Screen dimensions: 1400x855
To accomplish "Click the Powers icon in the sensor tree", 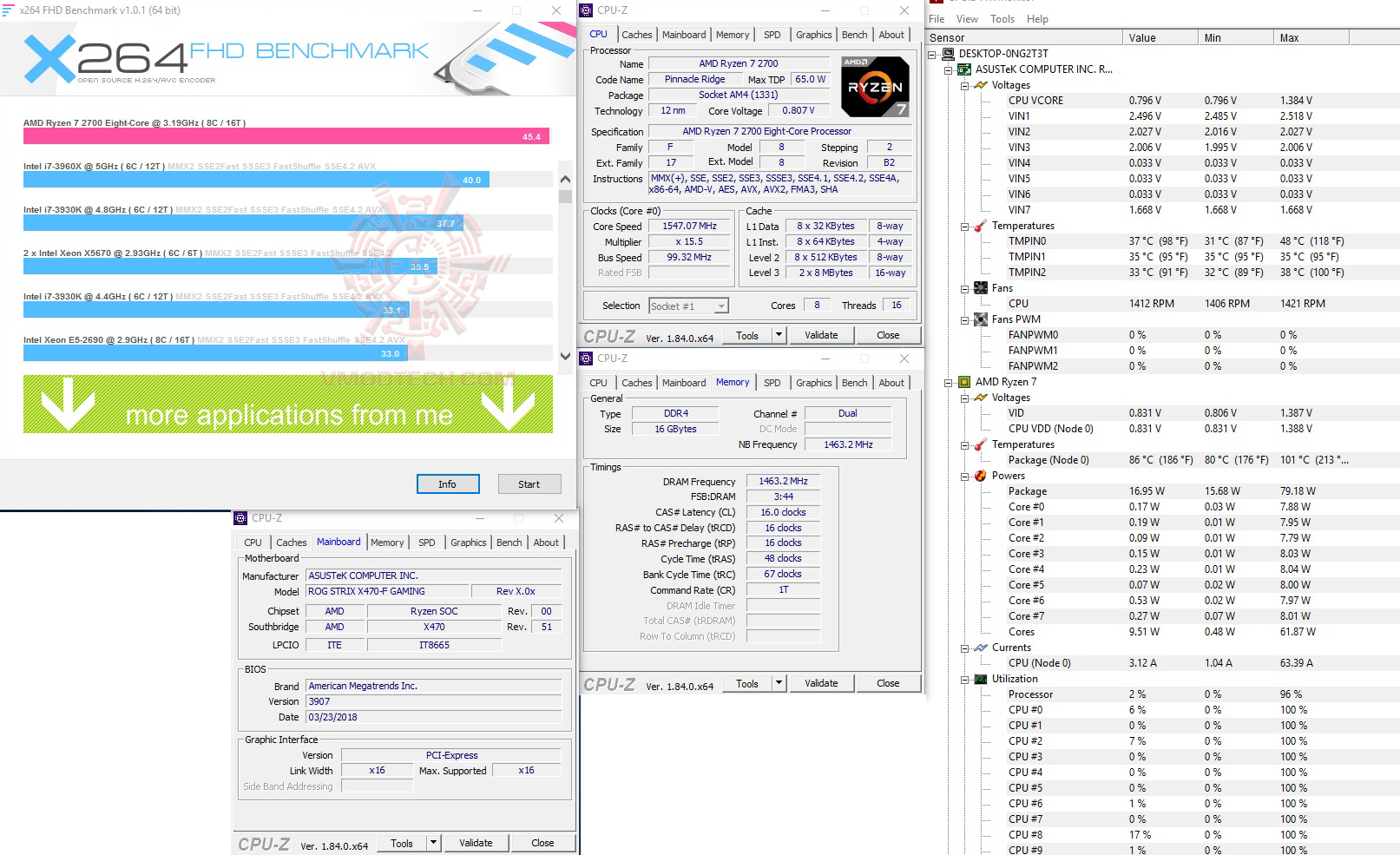I will (981, 476).
